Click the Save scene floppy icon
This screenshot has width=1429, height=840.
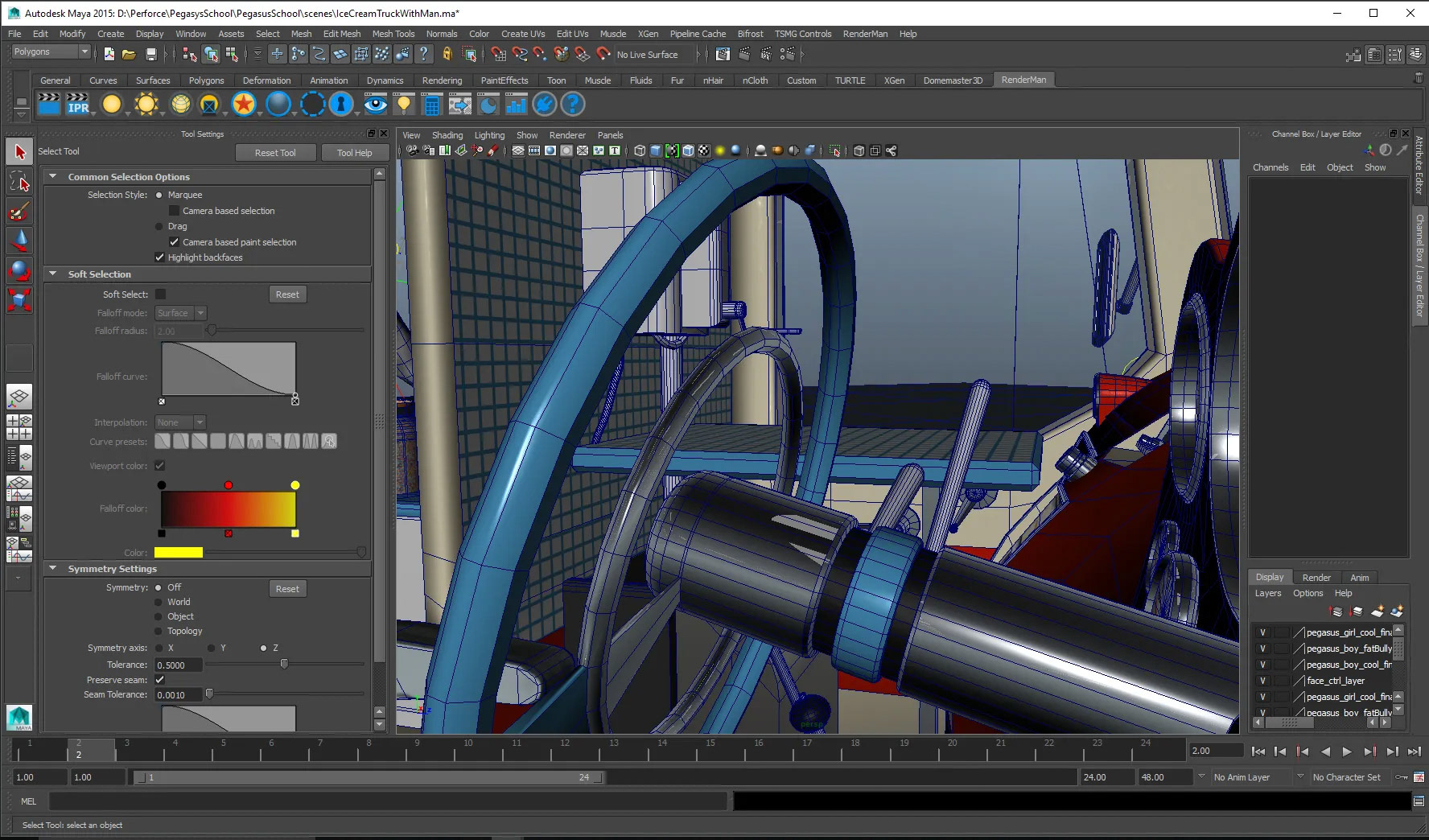(x=150, y=55)
